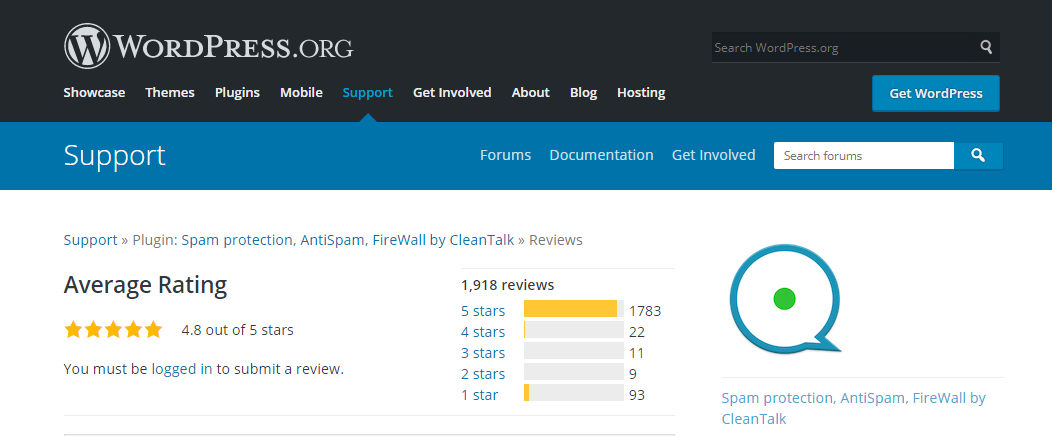Screen dimensions: 1052x436
Task: Click the CleanTalk plugin speech bubble logo
Action: click(x=786, y=297)
